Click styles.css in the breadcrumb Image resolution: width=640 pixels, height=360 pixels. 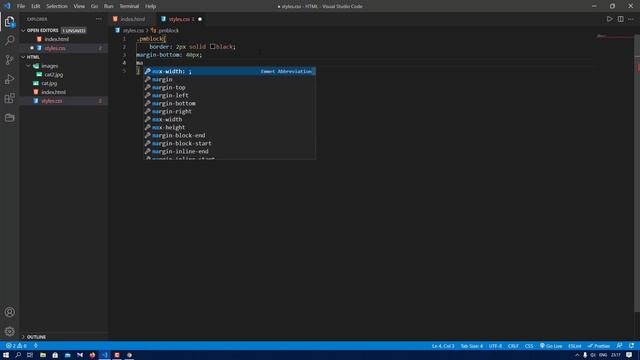[x=133, y=31]
